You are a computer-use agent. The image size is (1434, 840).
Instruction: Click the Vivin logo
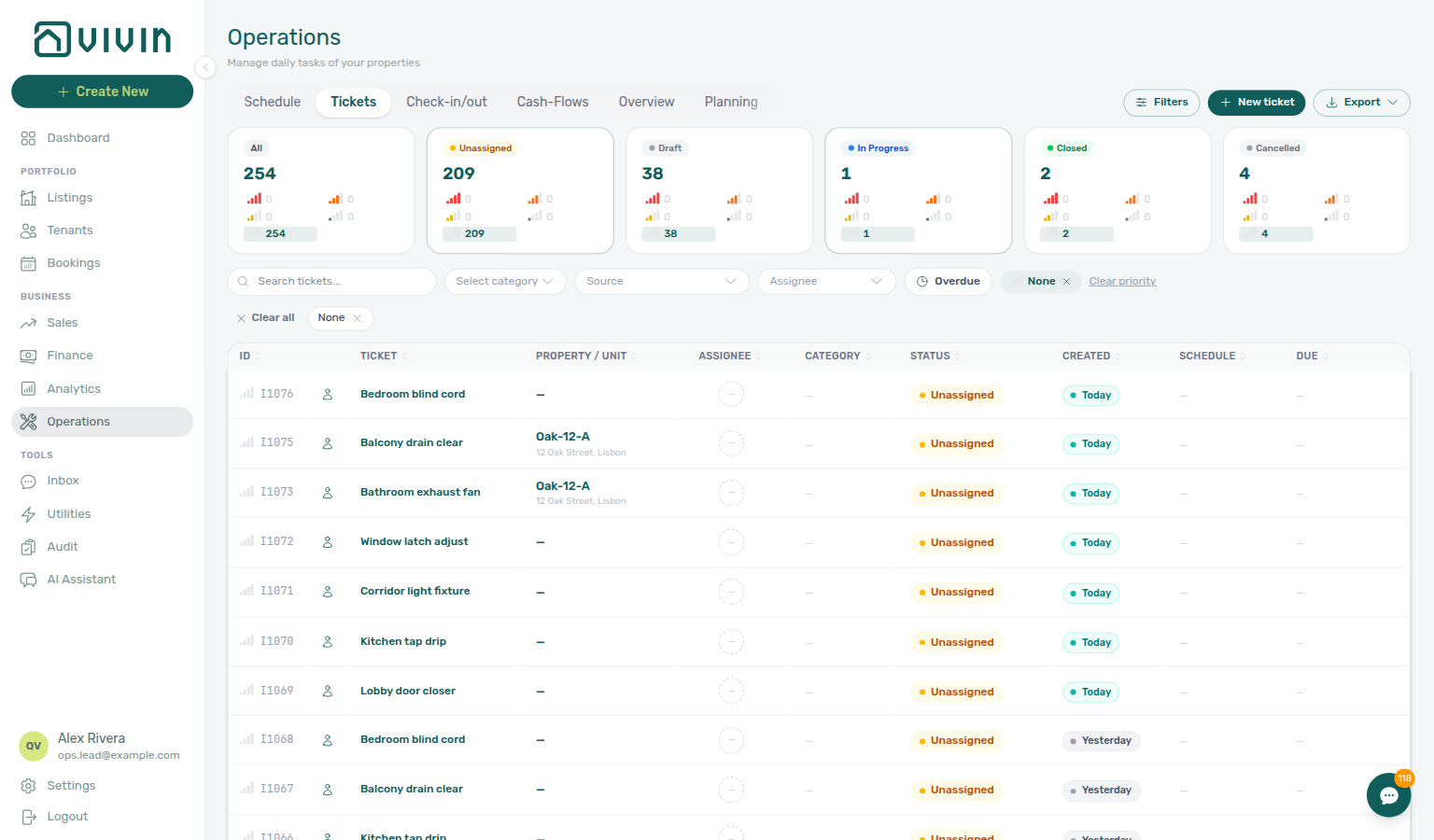(103, 39)
